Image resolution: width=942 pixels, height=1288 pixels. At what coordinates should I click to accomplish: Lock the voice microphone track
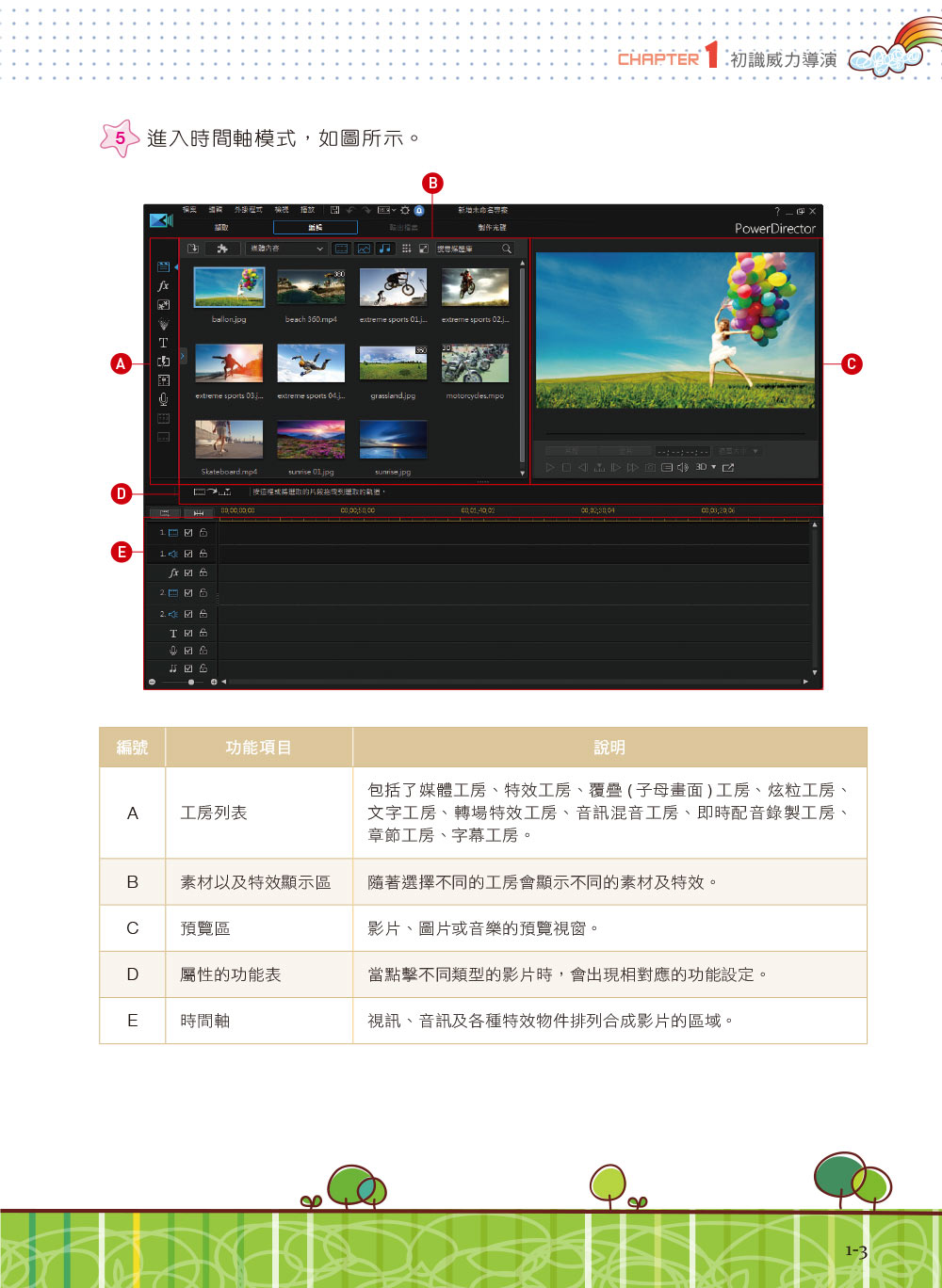tap(203, 651)
